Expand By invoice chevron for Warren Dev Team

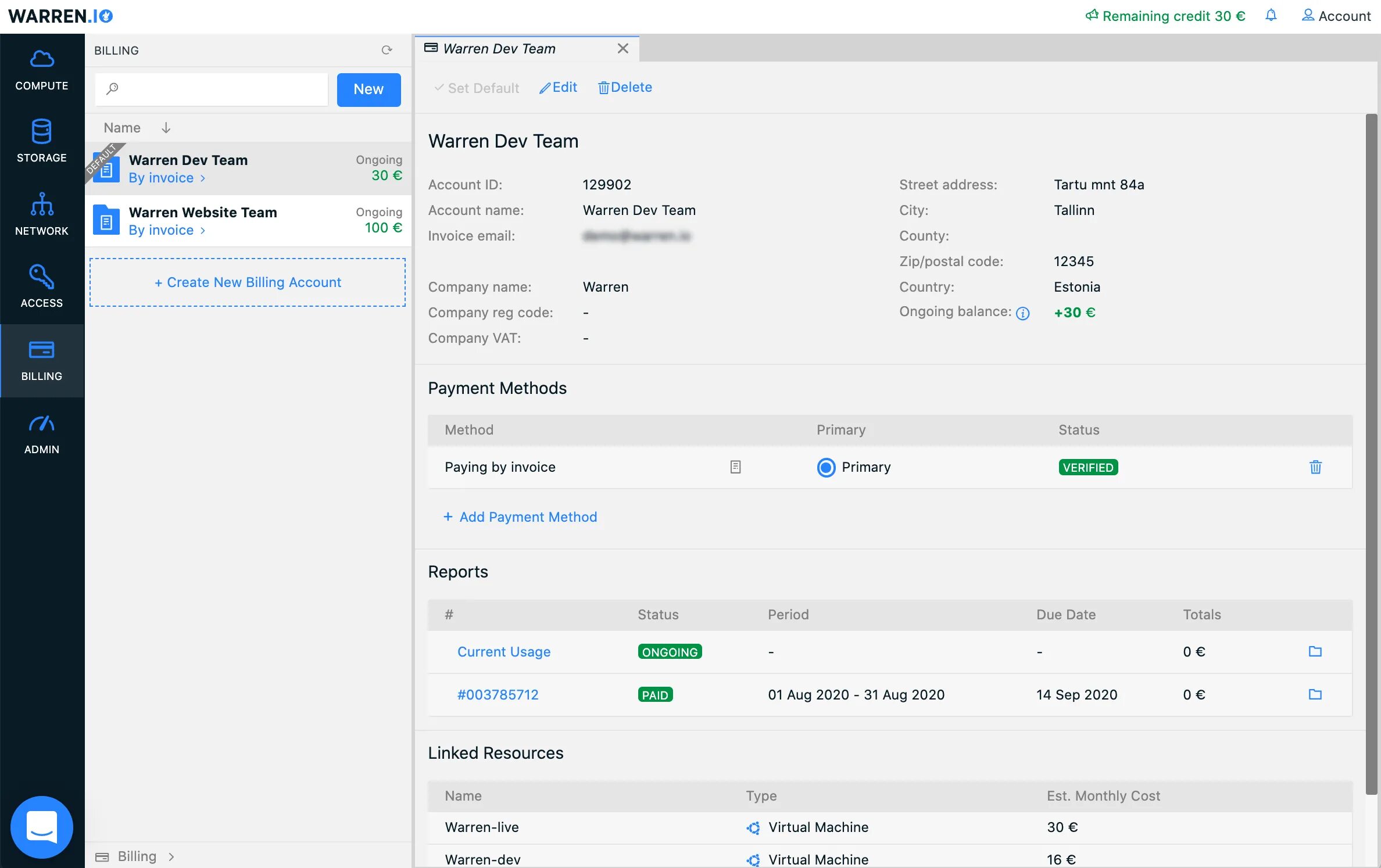[203, 178]
